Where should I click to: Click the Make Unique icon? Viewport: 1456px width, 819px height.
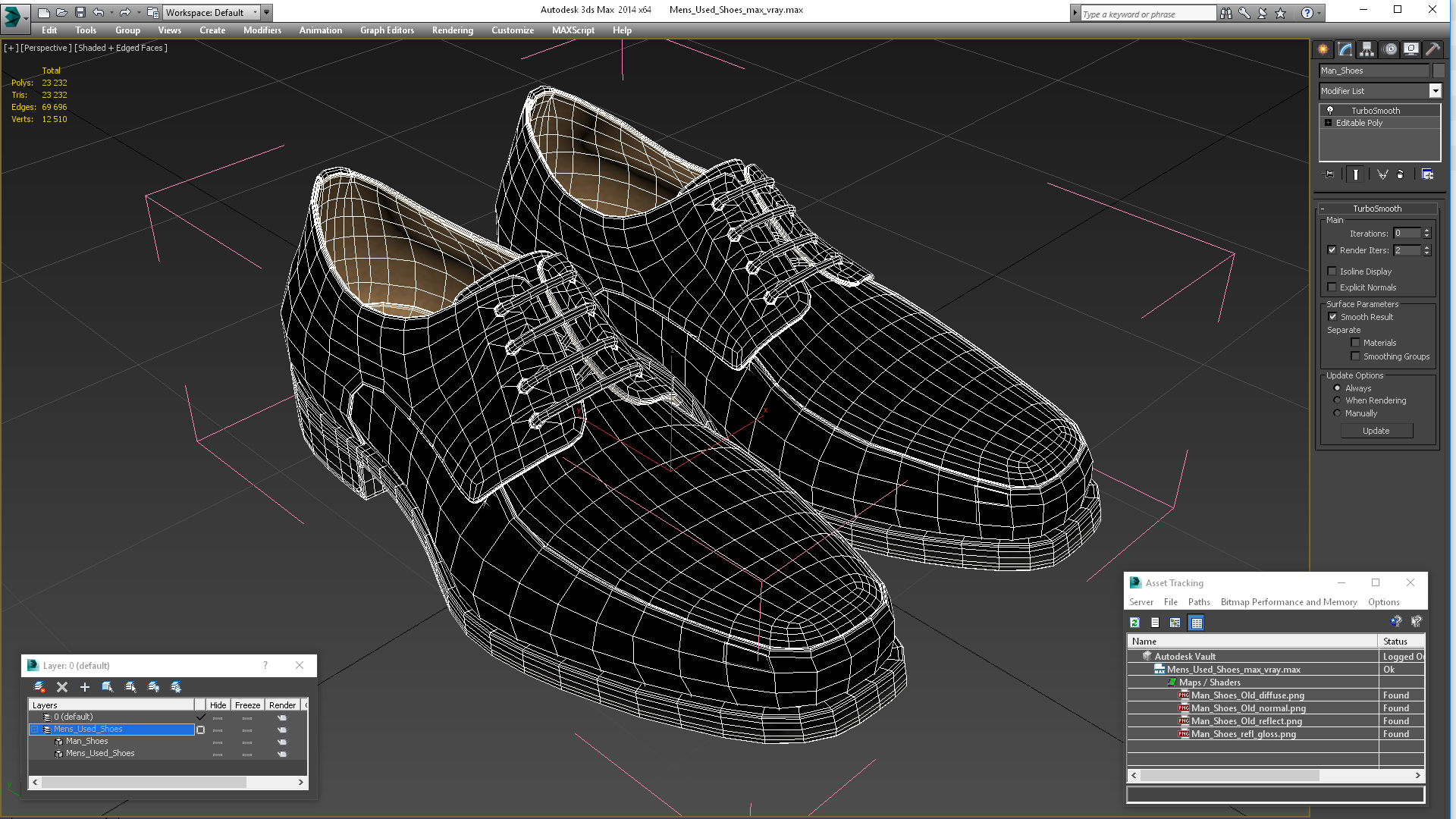pyautogui.click(x=1382, y=174)
